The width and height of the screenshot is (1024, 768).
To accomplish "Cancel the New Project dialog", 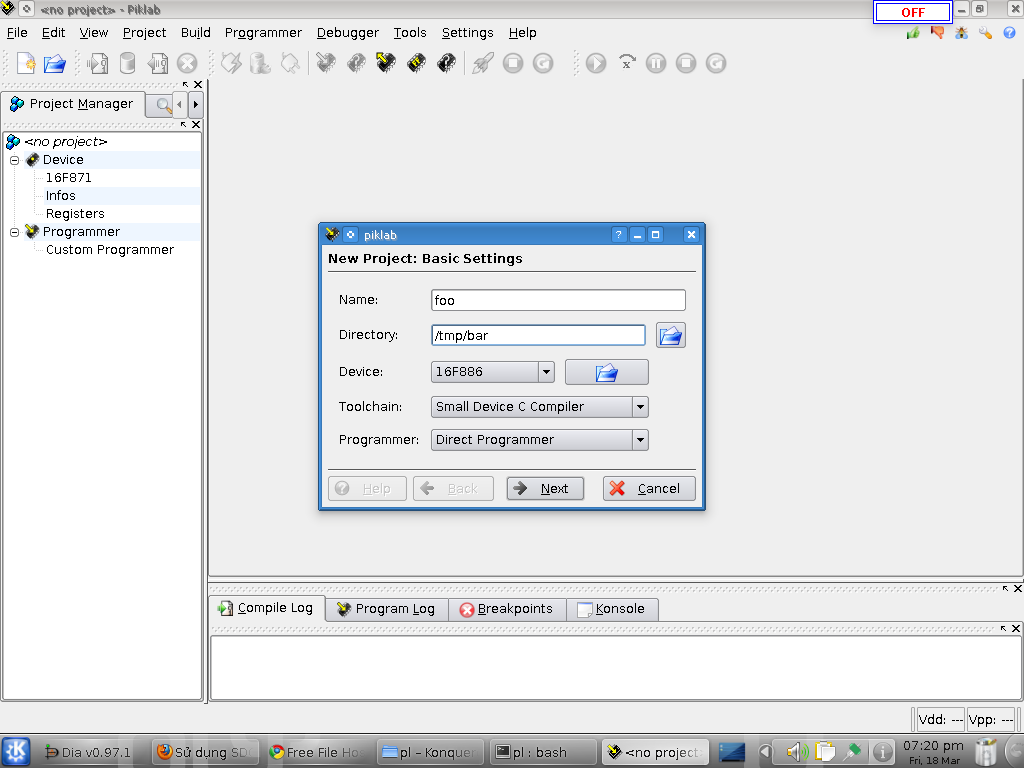I will click(648, 488).
